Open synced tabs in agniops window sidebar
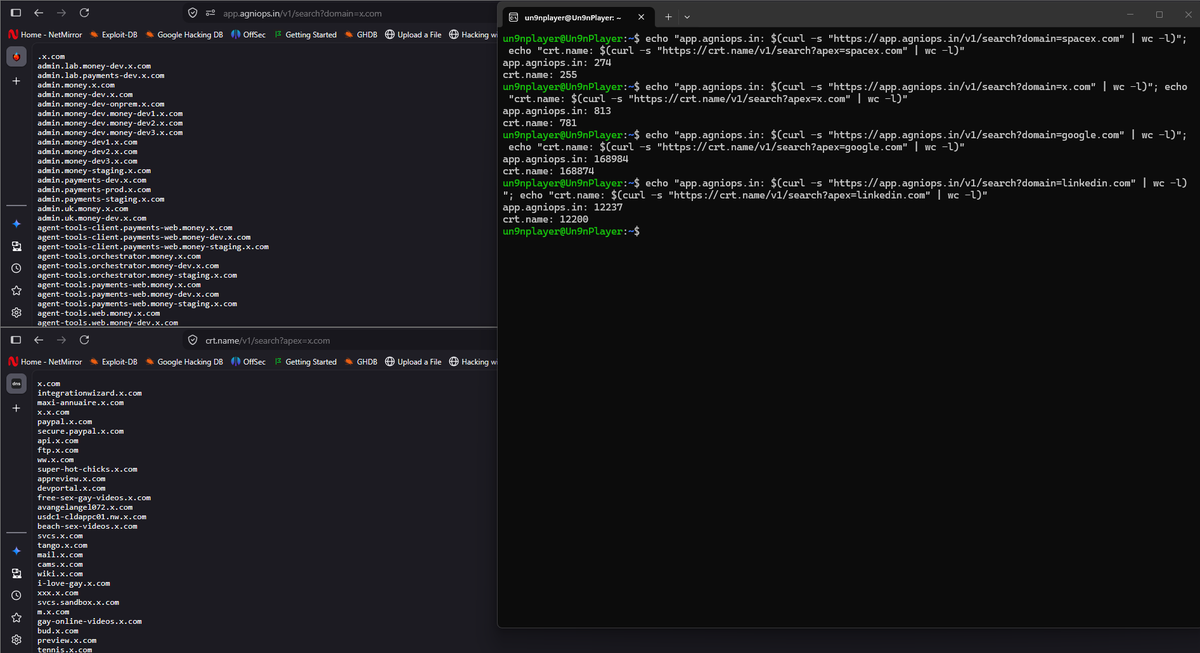The width and height of the screenshot is (1200, 653). [x=16, y=246]
